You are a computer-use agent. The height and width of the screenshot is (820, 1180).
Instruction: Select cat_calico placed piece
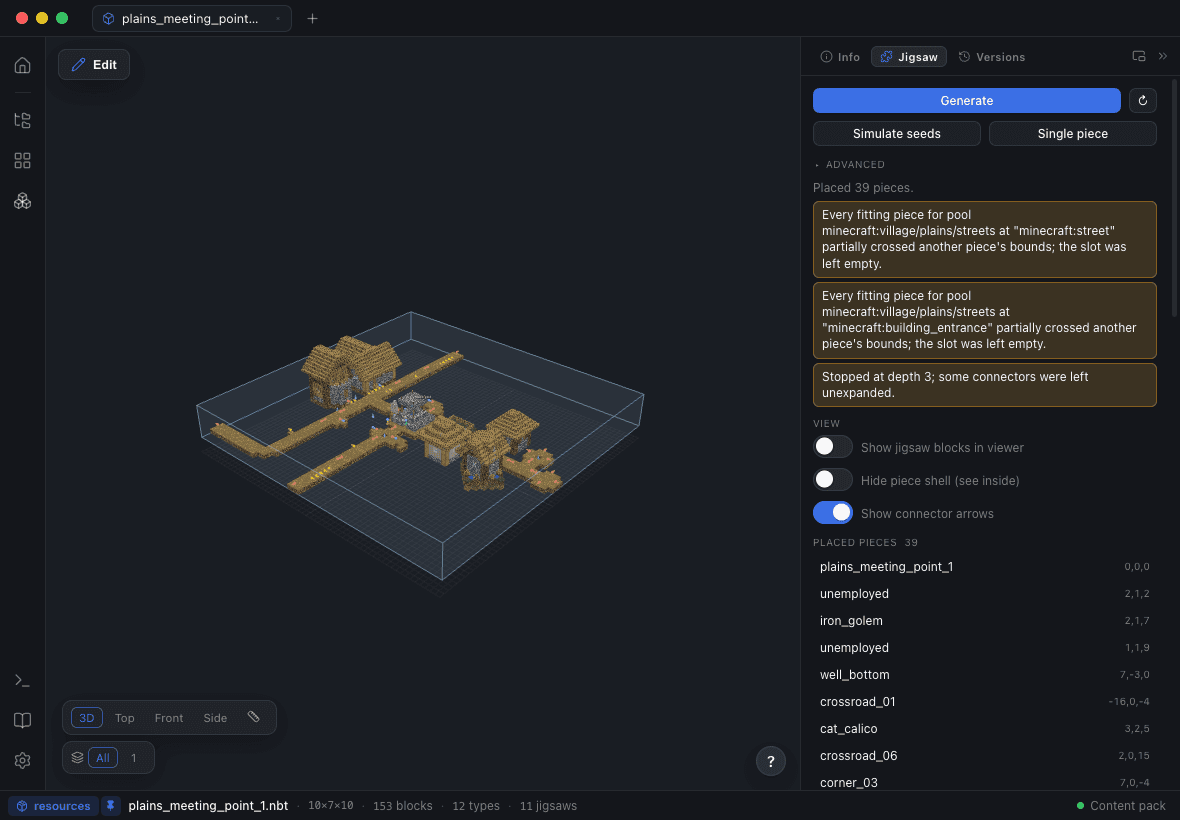click(984, 729)
